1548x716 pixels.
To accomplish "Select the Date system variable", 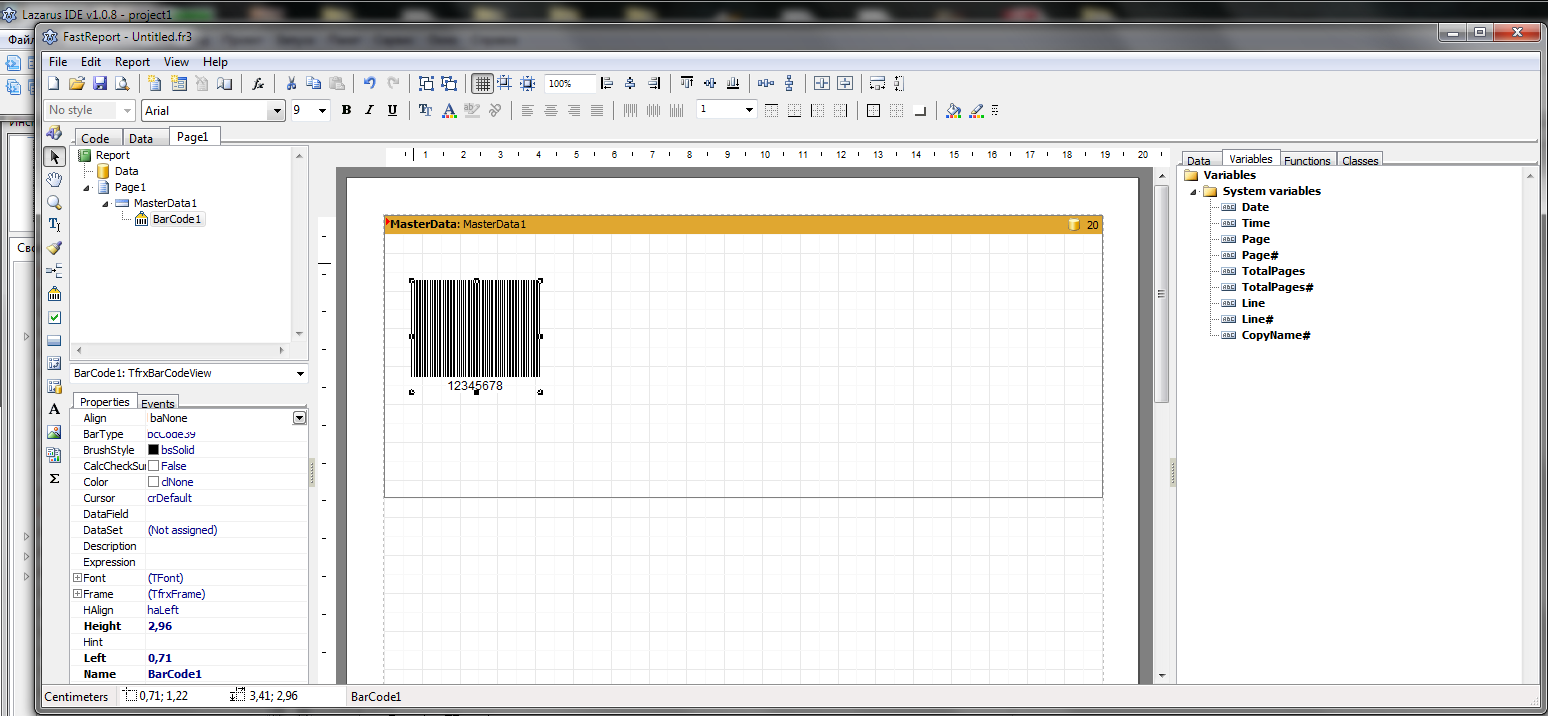I will pyautogui.click(x=1255, y=207).
